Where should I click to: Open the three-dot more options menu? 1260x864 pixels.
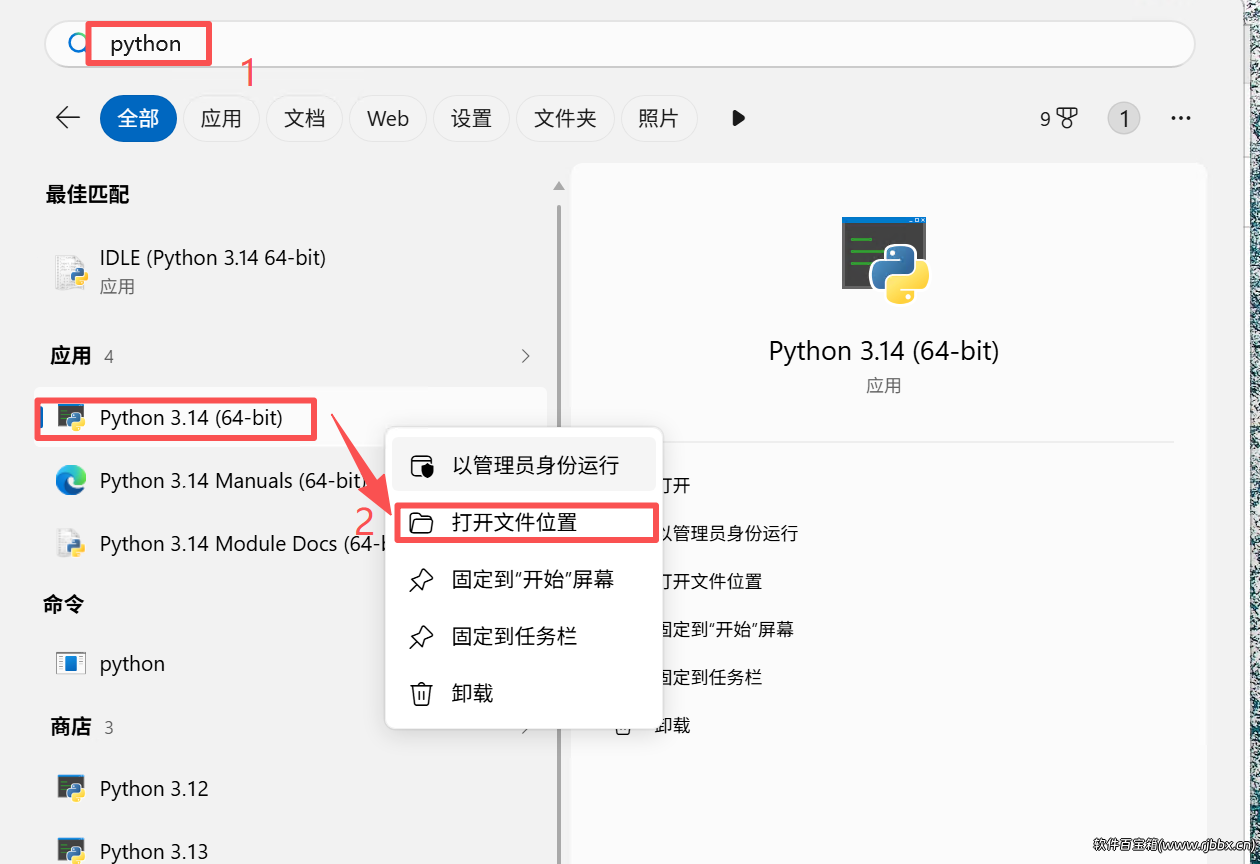tap(1181, 119)
